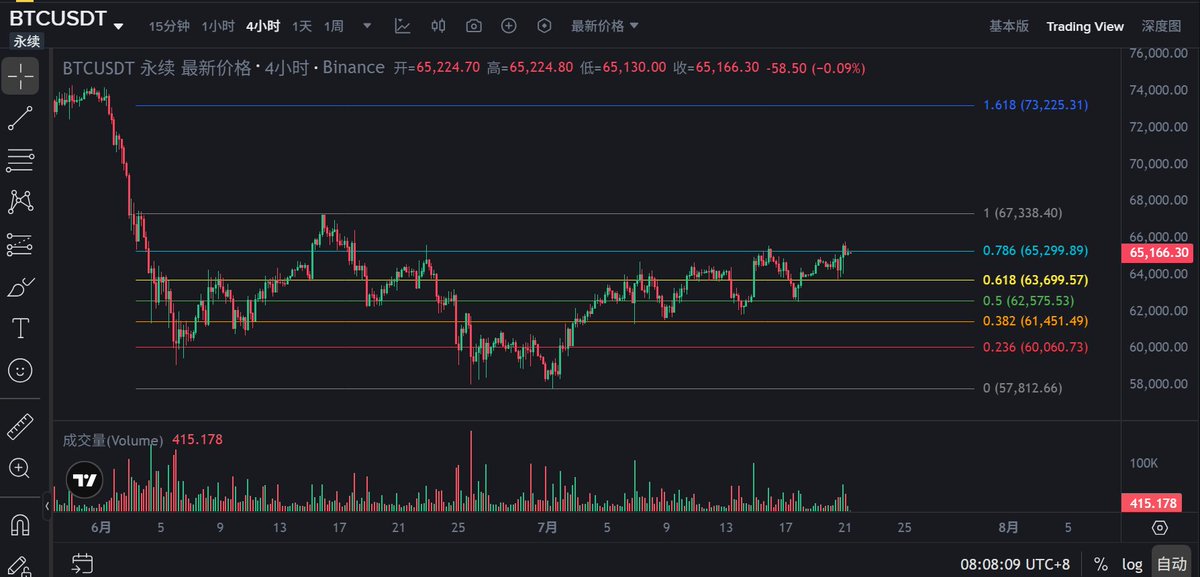The image size is (1200, 577).
Task: Expand the BTCUSDT symbol dropdown arrow
Action: [119, 26]
